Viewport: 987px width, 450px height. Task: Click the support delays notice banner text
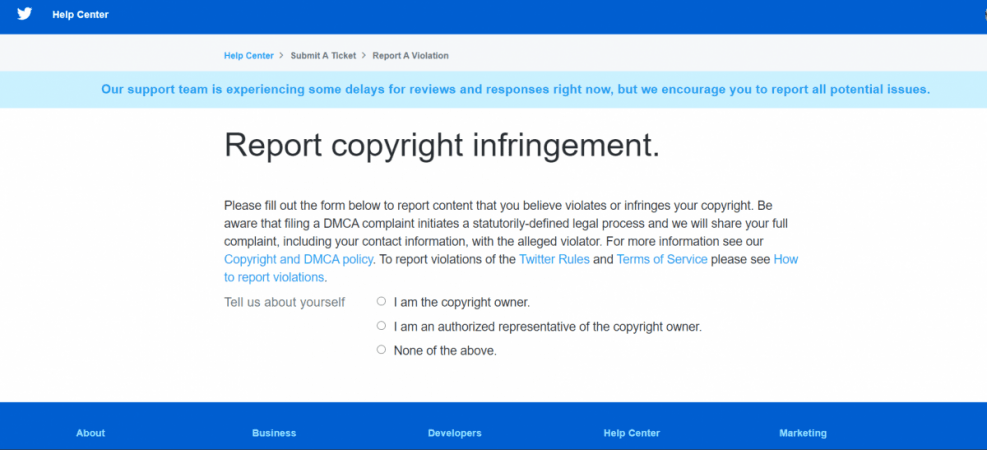516,89
